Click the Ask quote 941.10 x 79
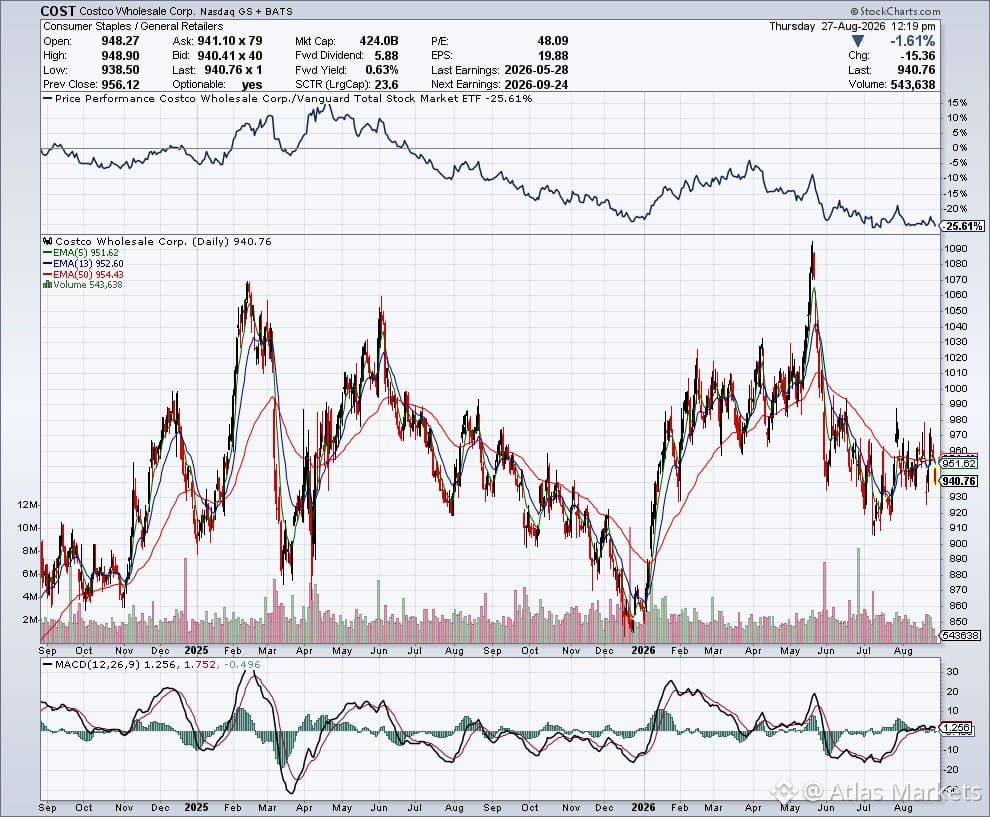990x817 pixels. click(230, 41)
